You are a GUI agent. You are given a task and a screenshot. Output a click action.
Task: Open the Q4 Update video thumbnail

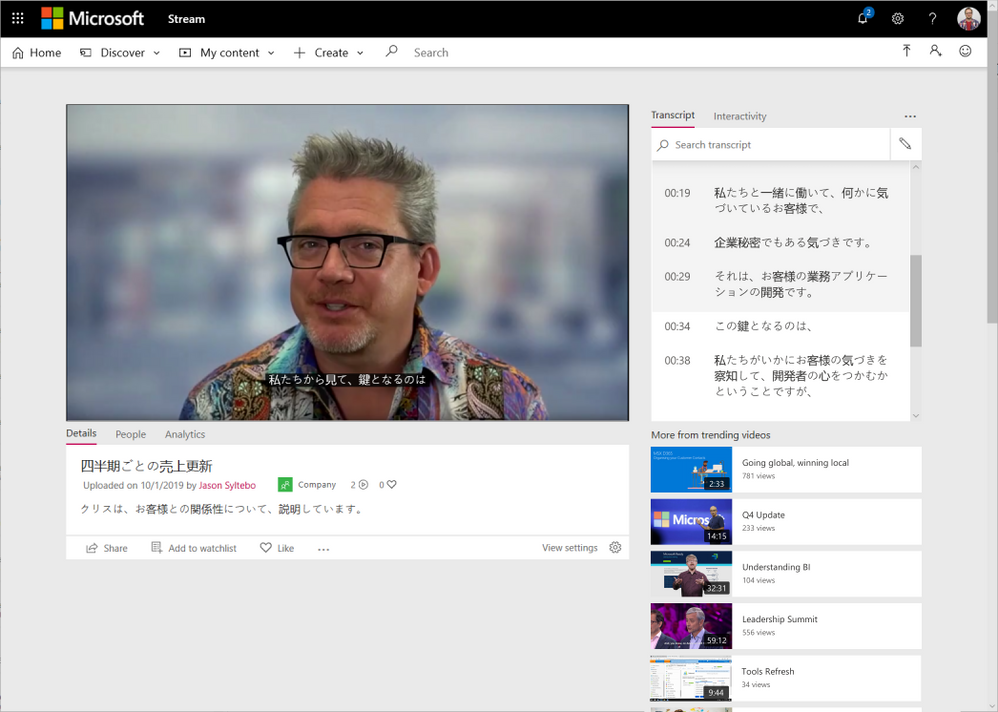pos(691,521)
